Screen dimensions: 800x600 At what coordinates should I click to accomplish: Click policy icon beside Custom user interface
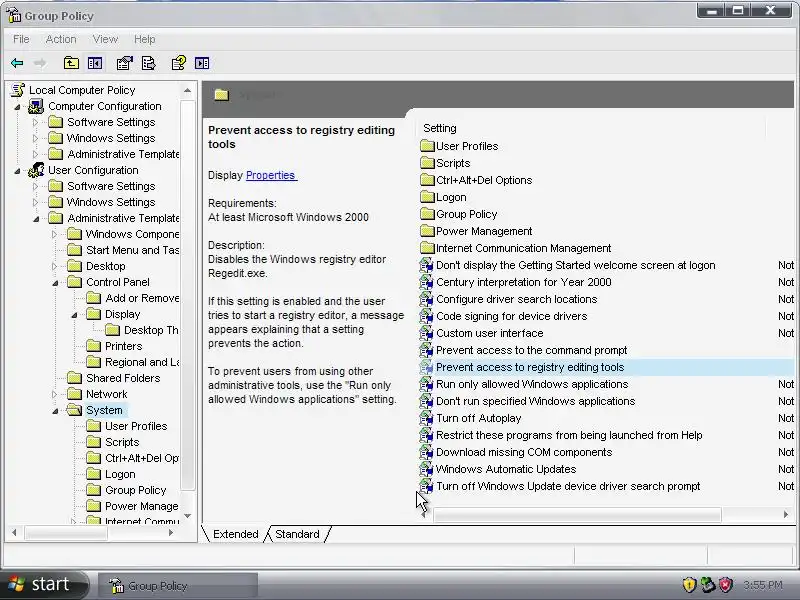click(426, 333)
